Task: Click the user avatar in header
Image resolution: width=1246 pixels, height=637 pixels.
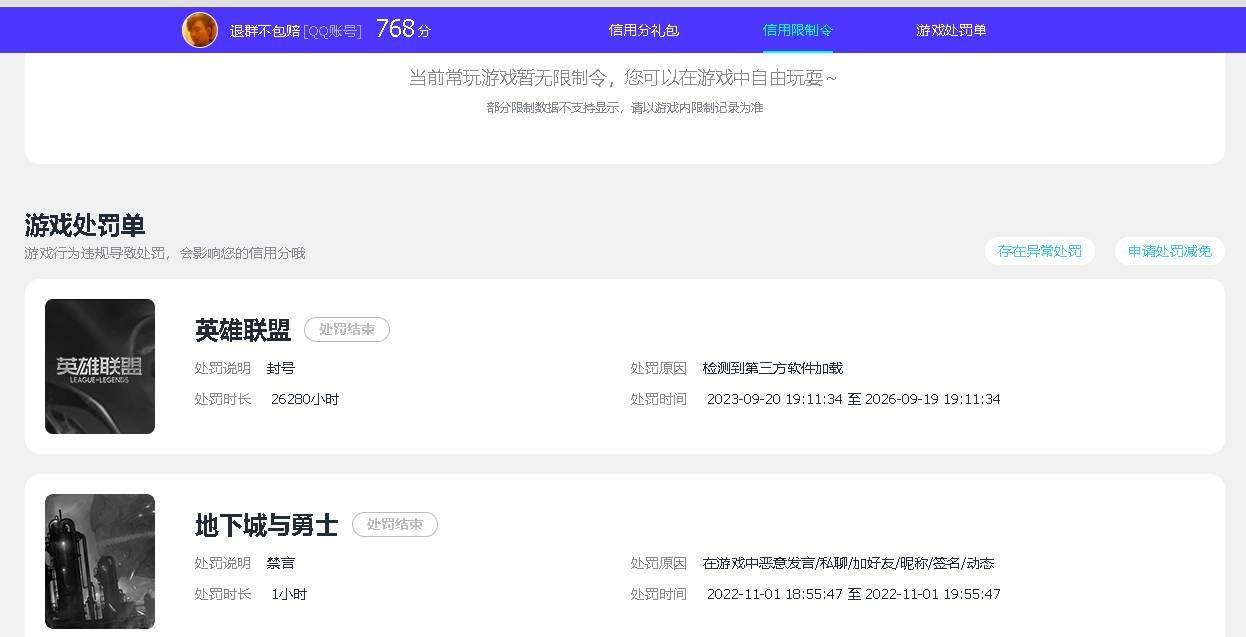Action: coord(200,30)
